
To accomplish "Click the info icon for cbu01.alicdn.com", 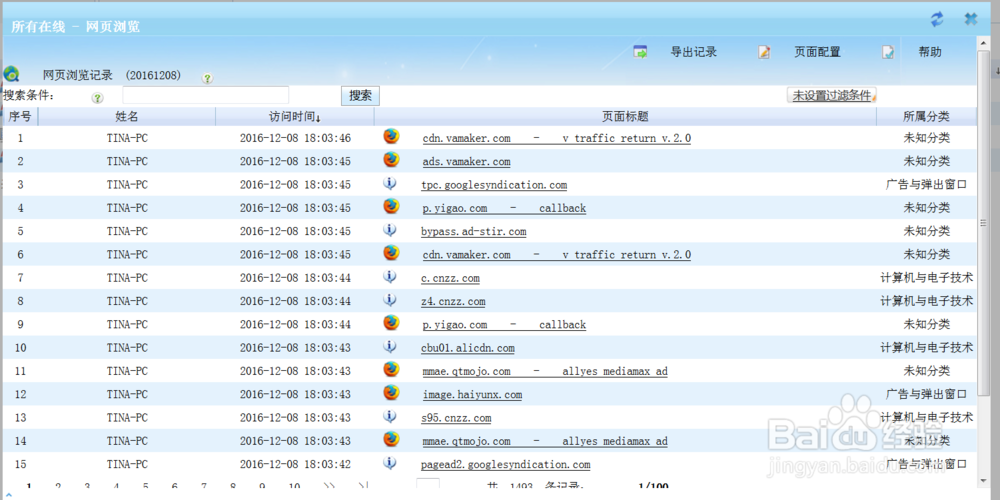I will tap(390, 346).
